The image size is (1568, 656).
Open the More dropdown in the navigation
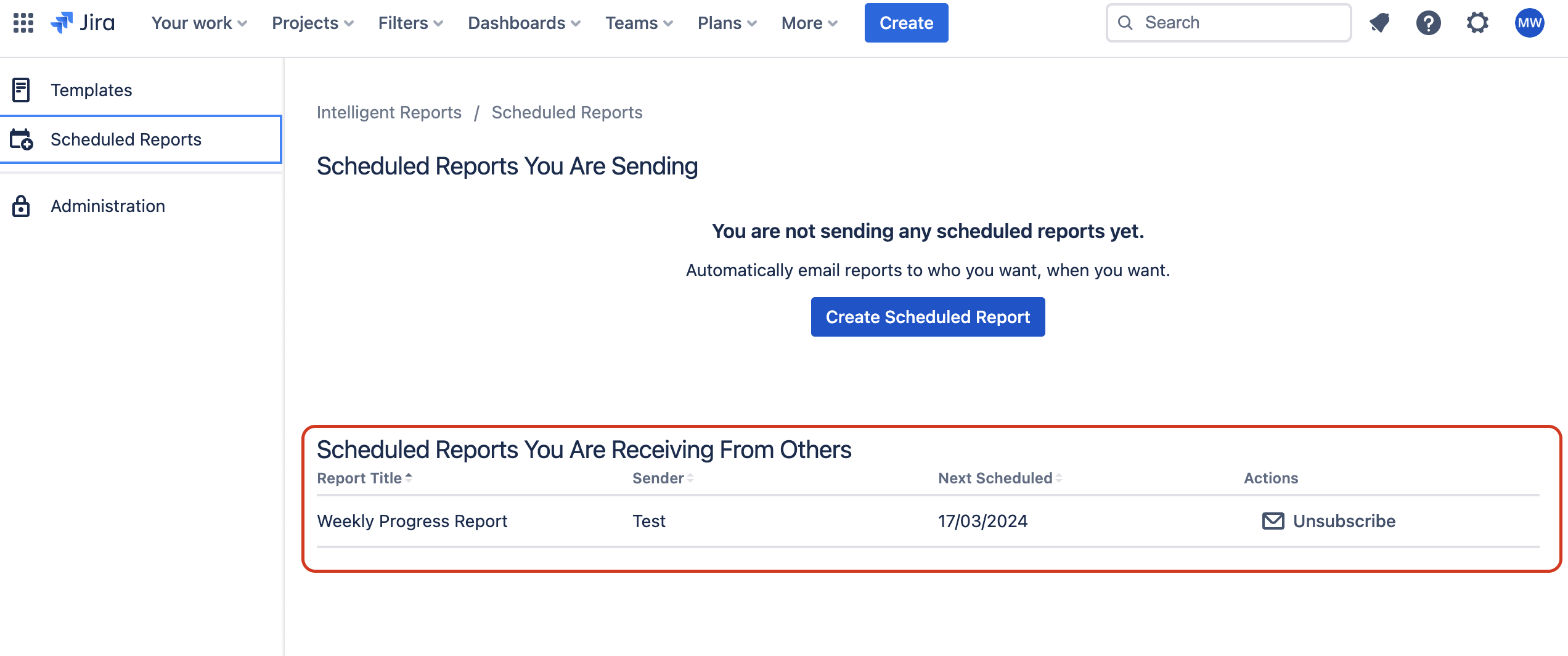click(x=809, y=23)
